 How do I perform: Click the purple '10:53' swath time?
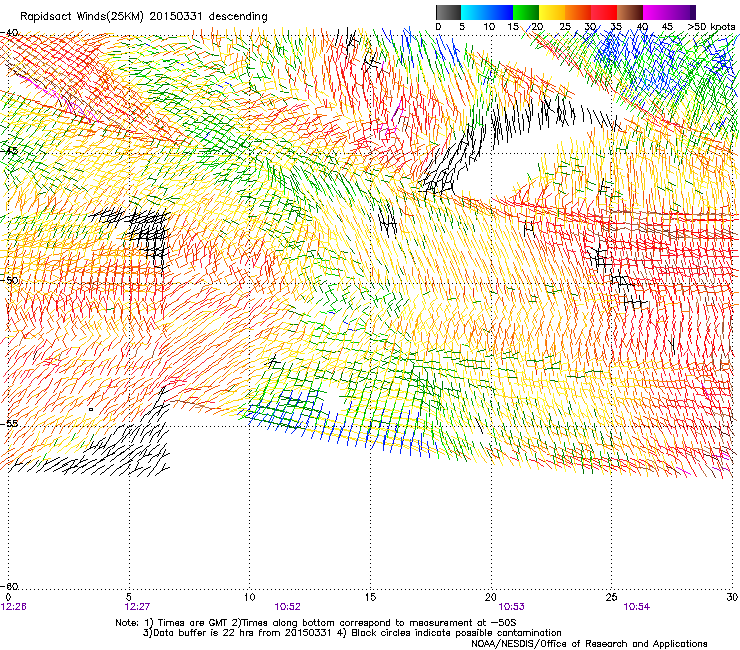512,607
